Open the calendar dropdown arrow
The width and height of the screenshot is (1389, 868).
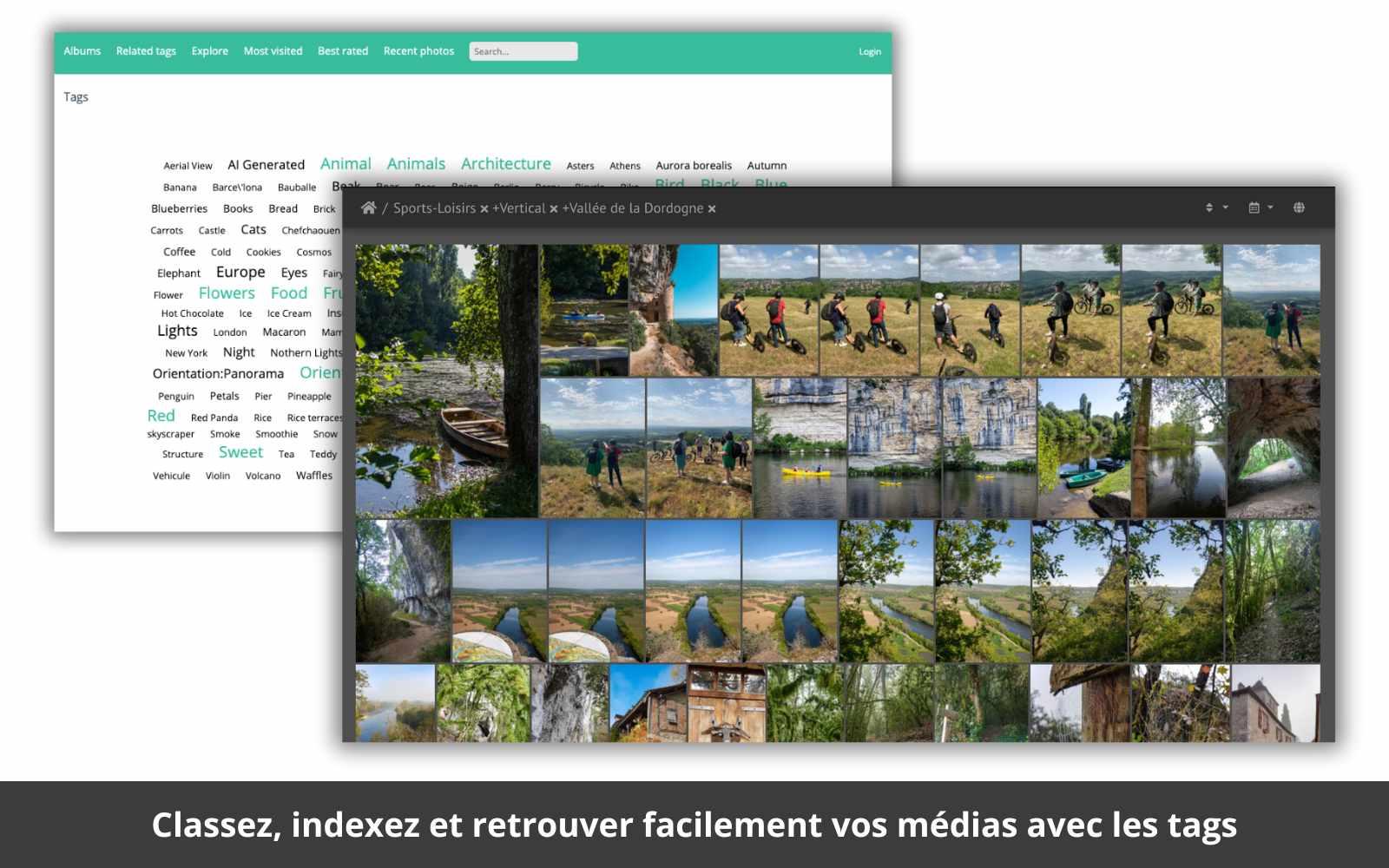pyautogui.click(x=1273, y=207)
